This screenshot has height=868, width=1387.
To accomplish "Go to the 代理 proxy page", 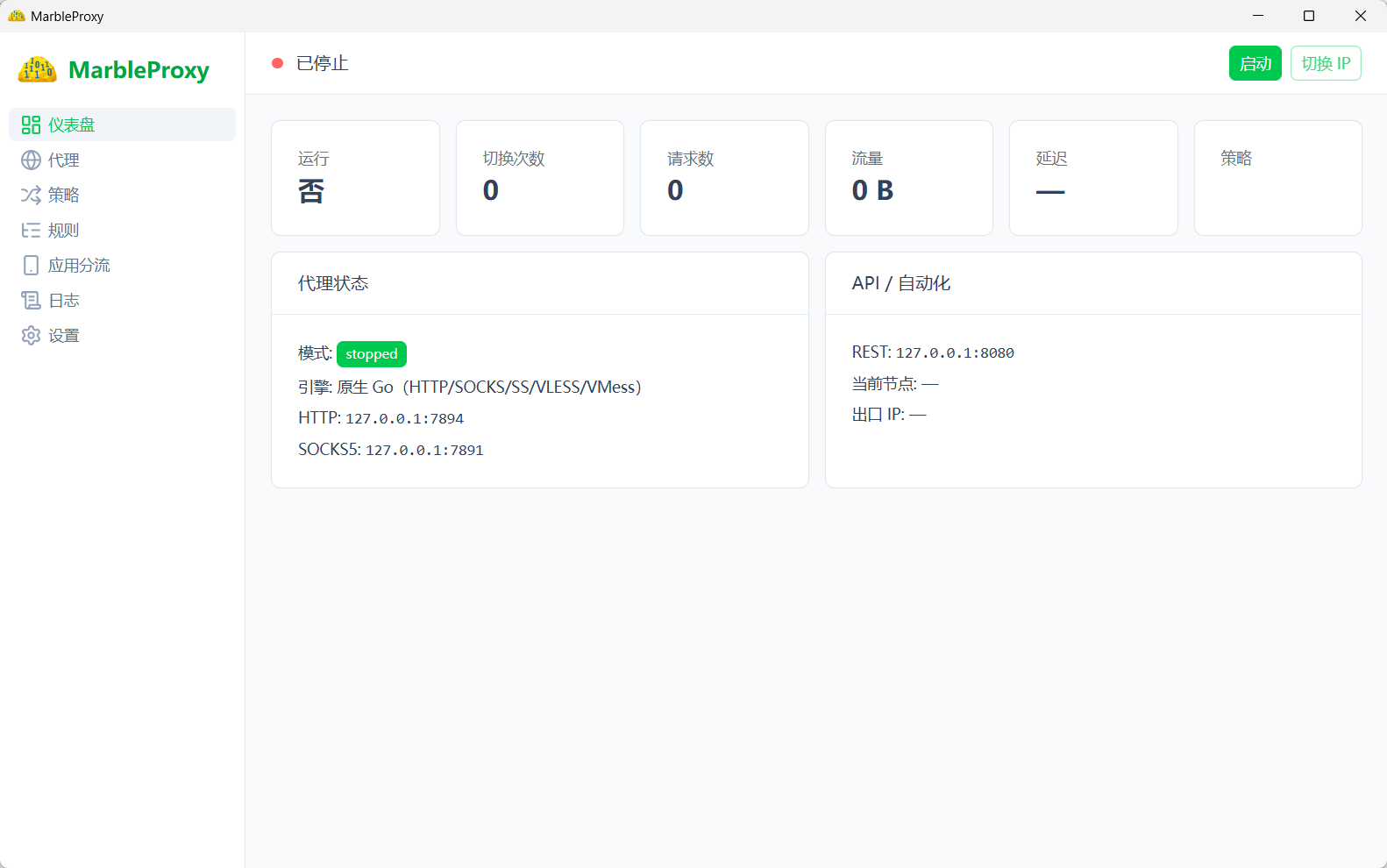I will [x=122, y=160].
